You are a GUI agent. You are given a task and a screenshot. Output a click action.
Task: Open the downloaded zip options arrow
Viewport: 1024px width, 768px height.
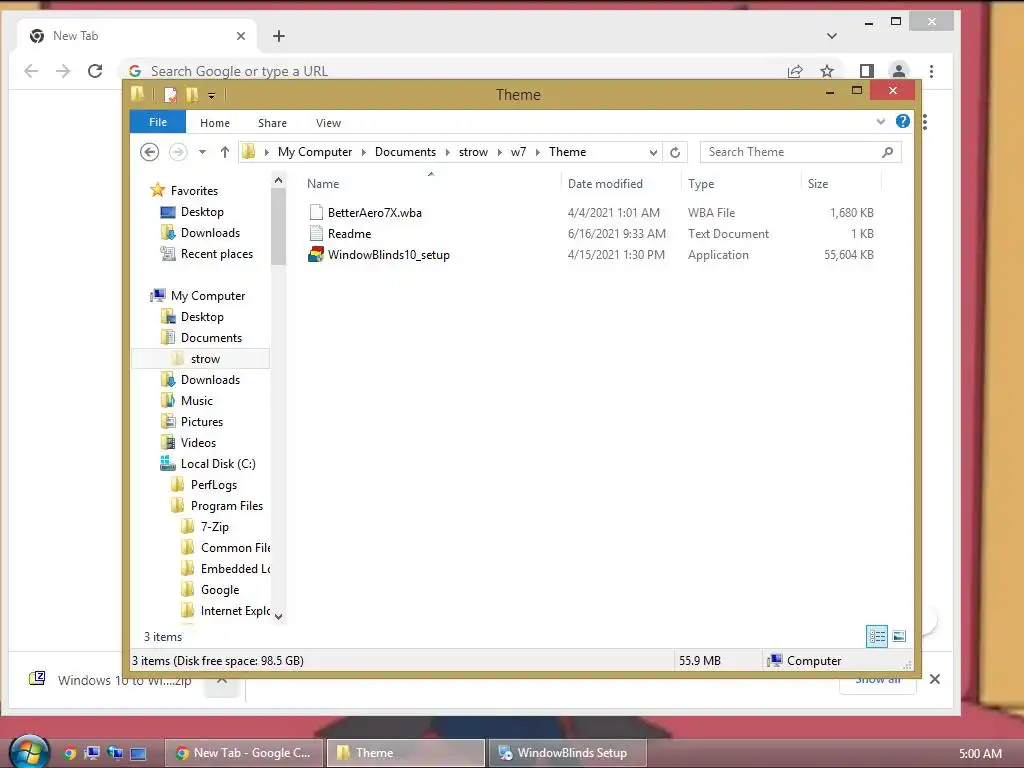tap(222, 680)
